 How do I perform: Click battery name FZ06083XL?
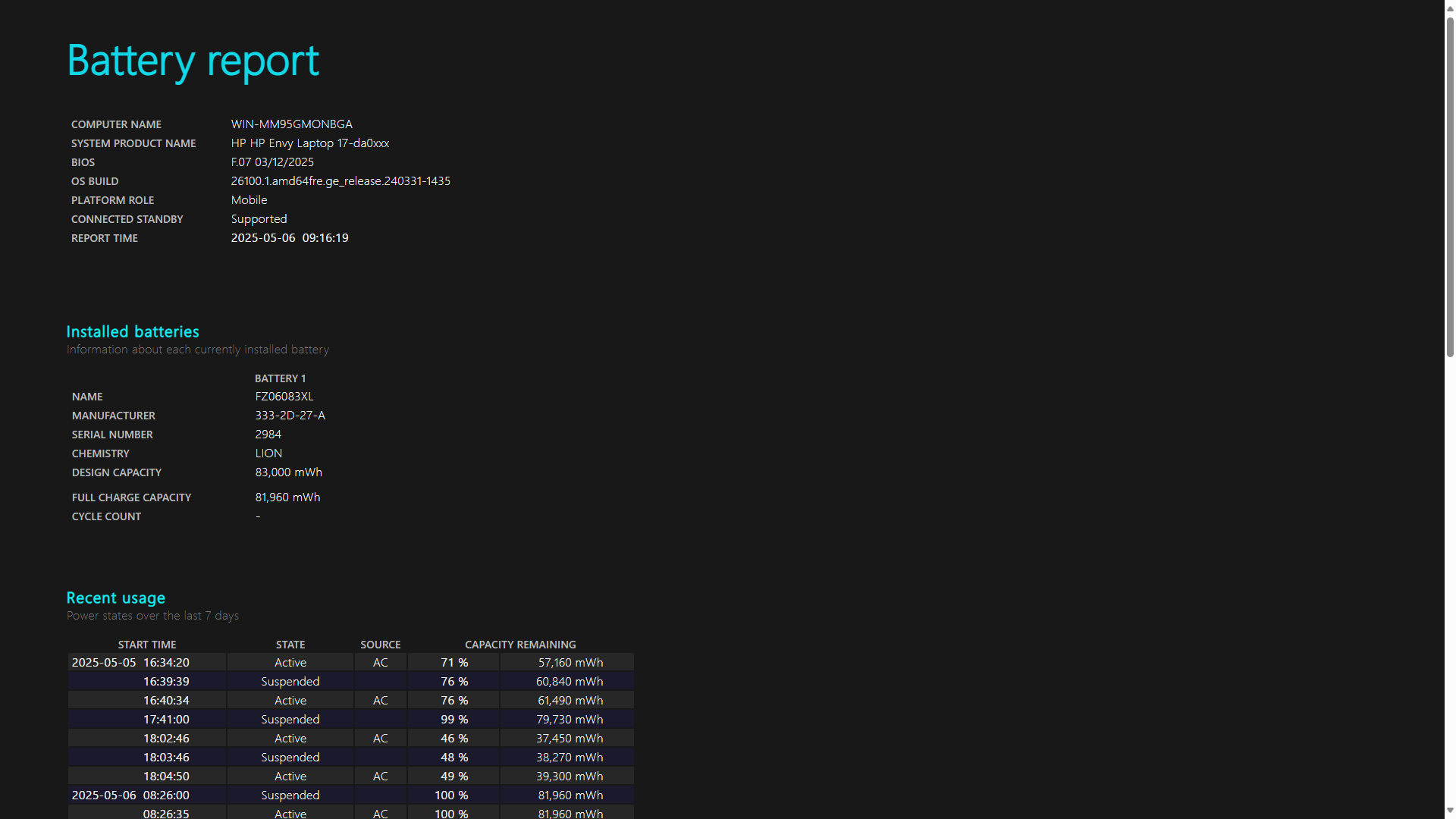click(x=284, y=397)
